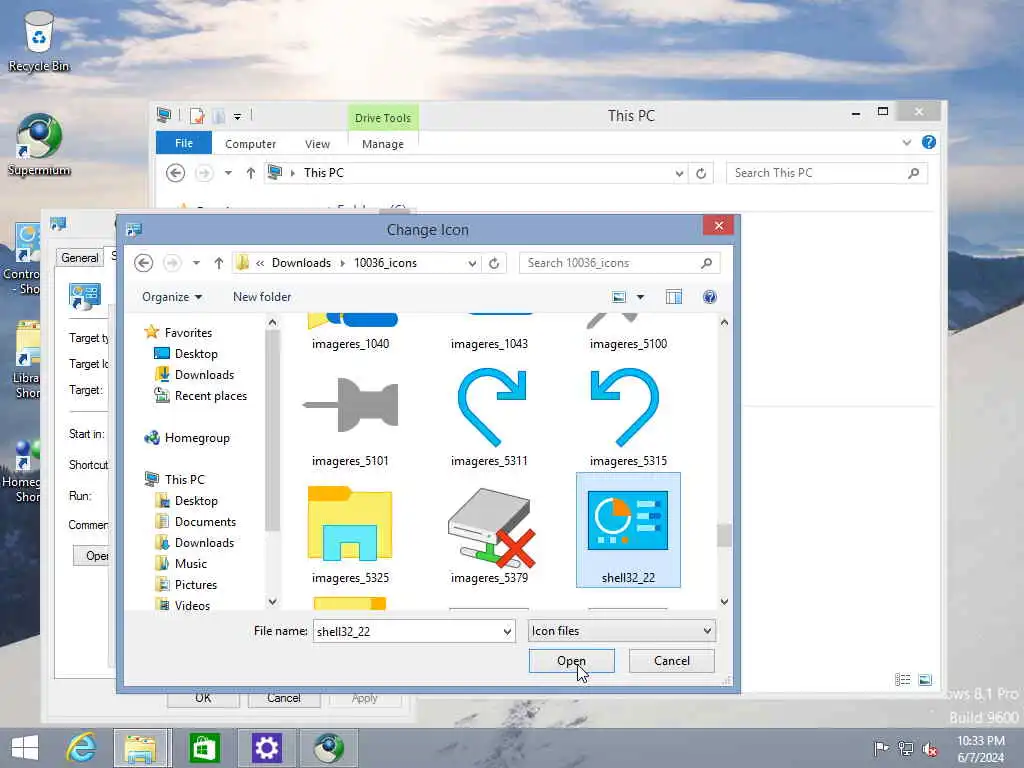
Task: Open the Organize menu
Action: click(172, 296)
